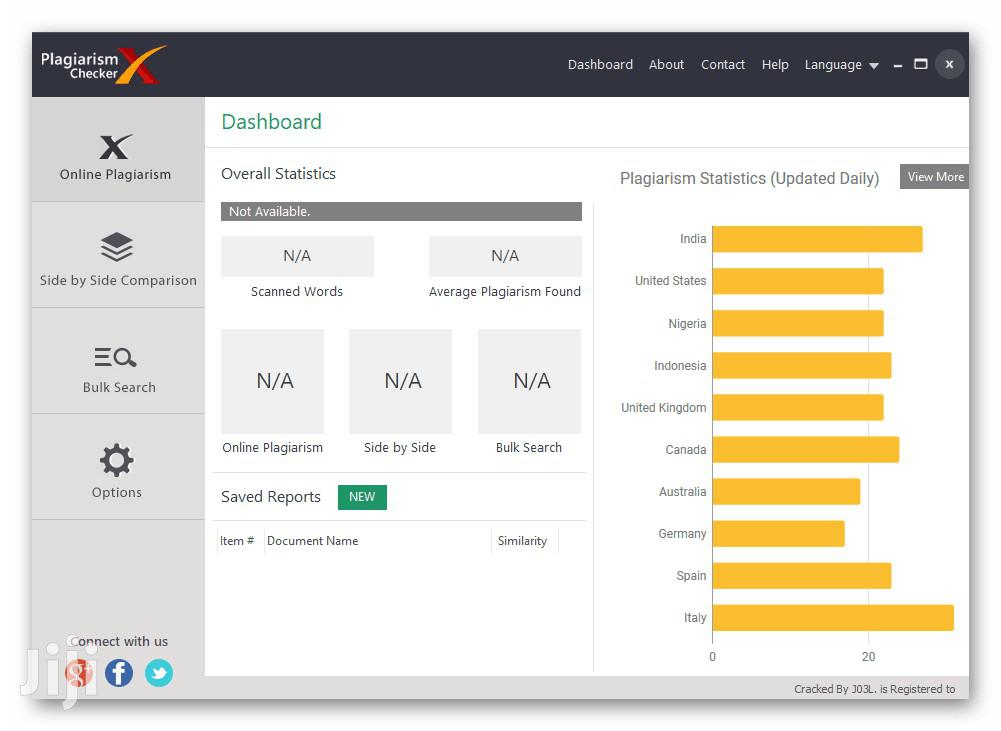Open Side by Side Comparison layers icon
The height and width of the screenshot is (731, 1001).
point(117,247)
